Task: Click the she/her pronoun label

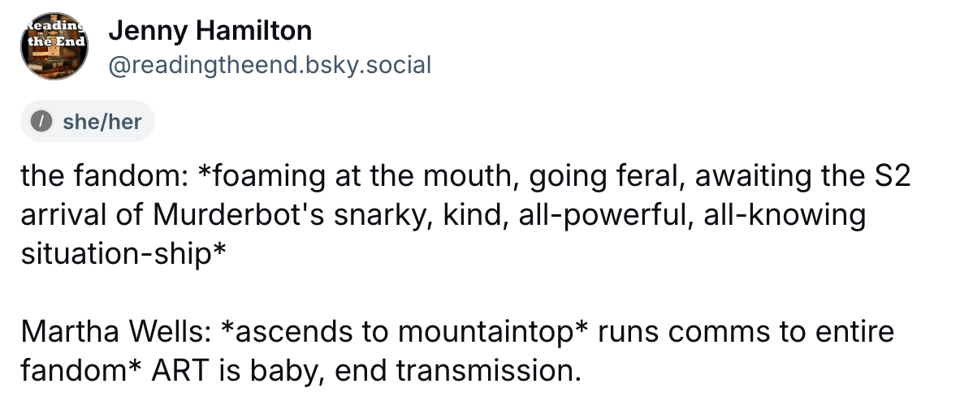Action: 101,122
